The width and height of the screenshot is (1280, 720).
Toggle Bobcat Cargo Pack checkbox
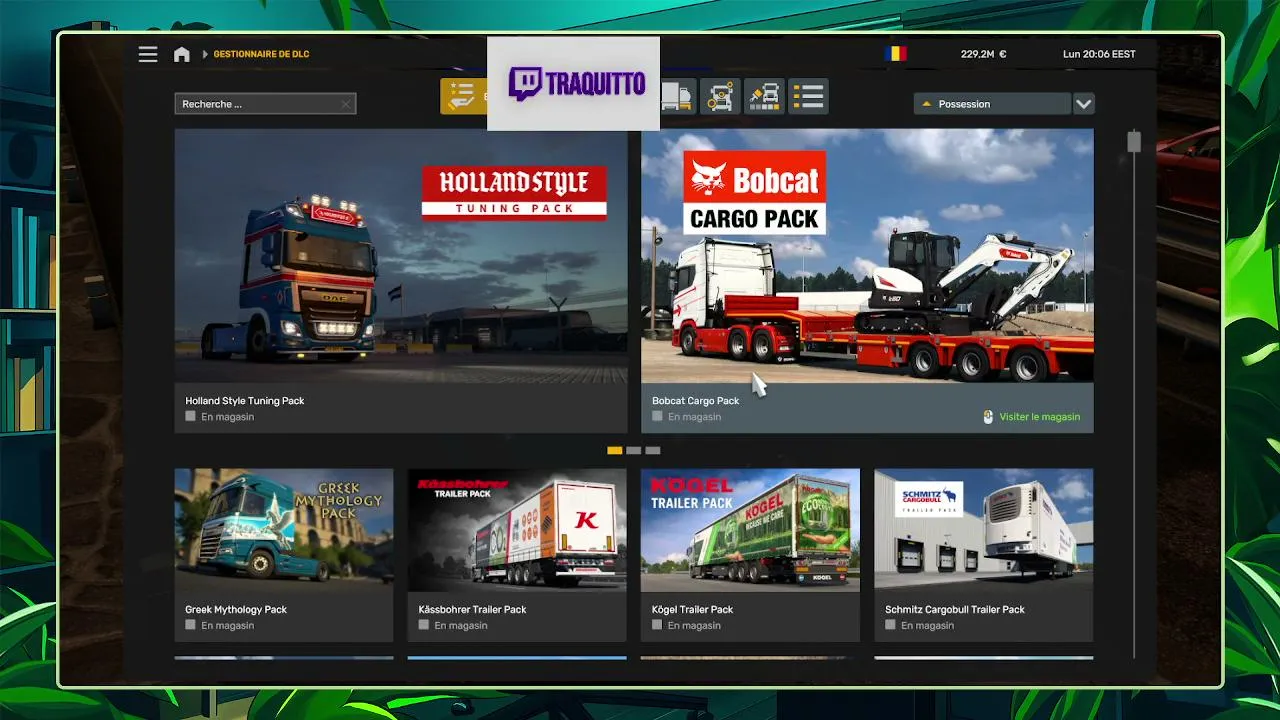(x=658, y=416)
